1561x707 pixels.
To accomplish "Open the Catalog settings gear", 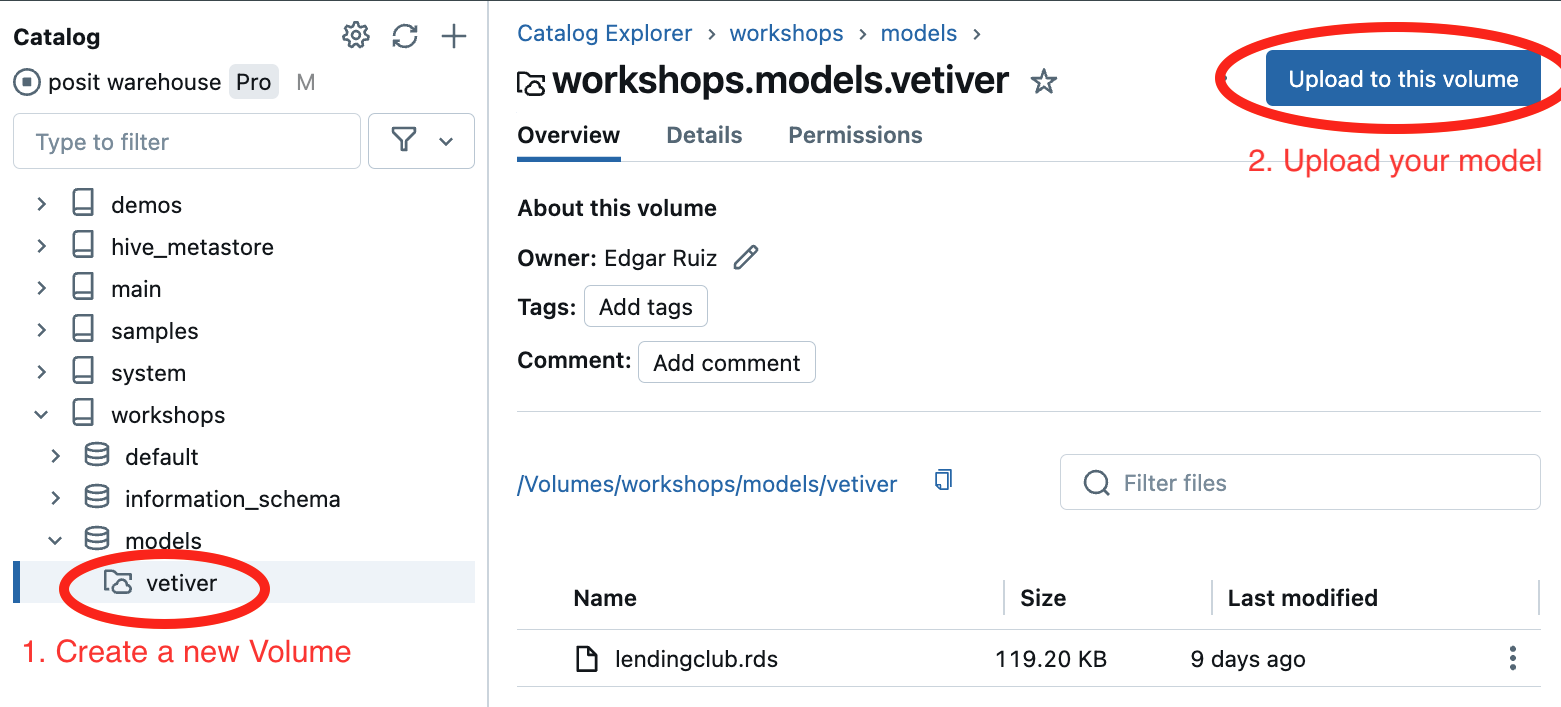I will (x=355, y=37).
